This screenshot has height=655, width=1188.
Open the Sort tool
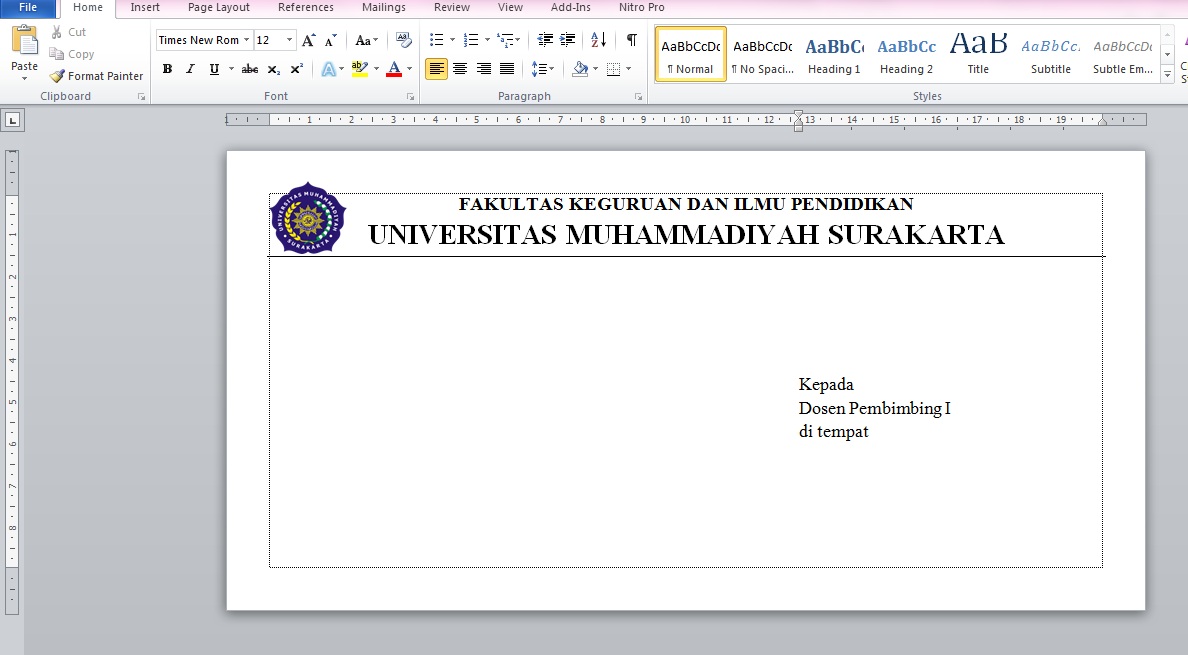click(598, 39)
